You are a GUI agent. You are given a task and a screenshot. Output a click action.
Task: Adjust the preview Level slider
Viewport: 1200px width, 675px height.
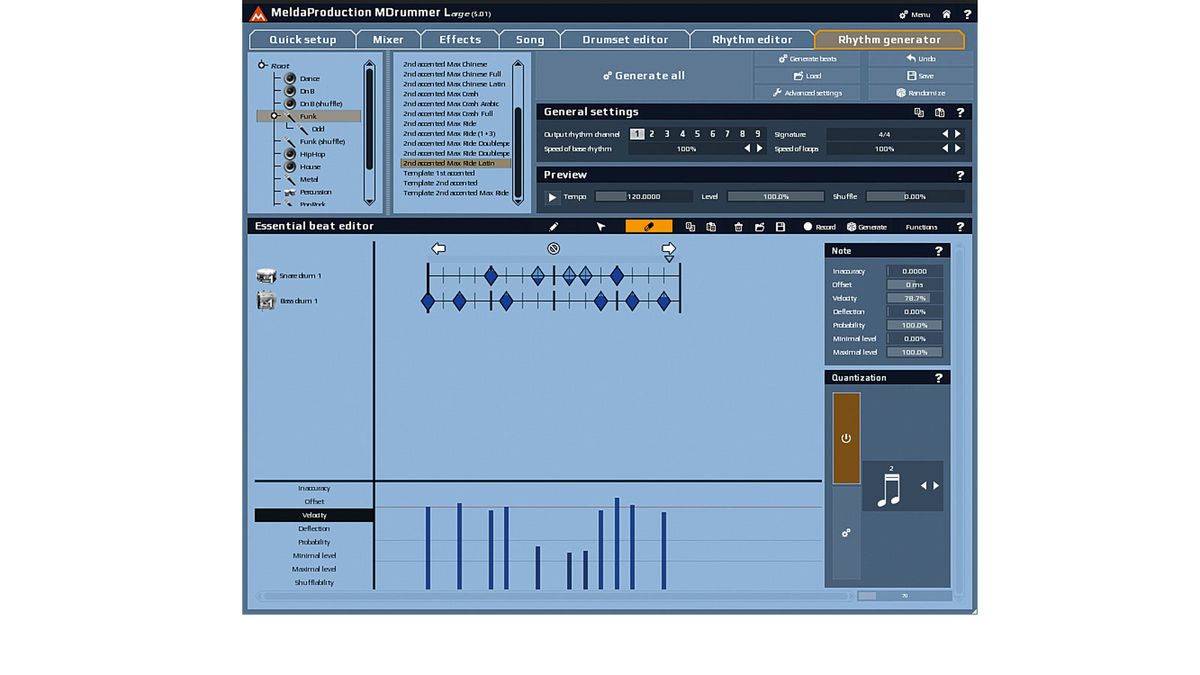[x=775, y=197]
